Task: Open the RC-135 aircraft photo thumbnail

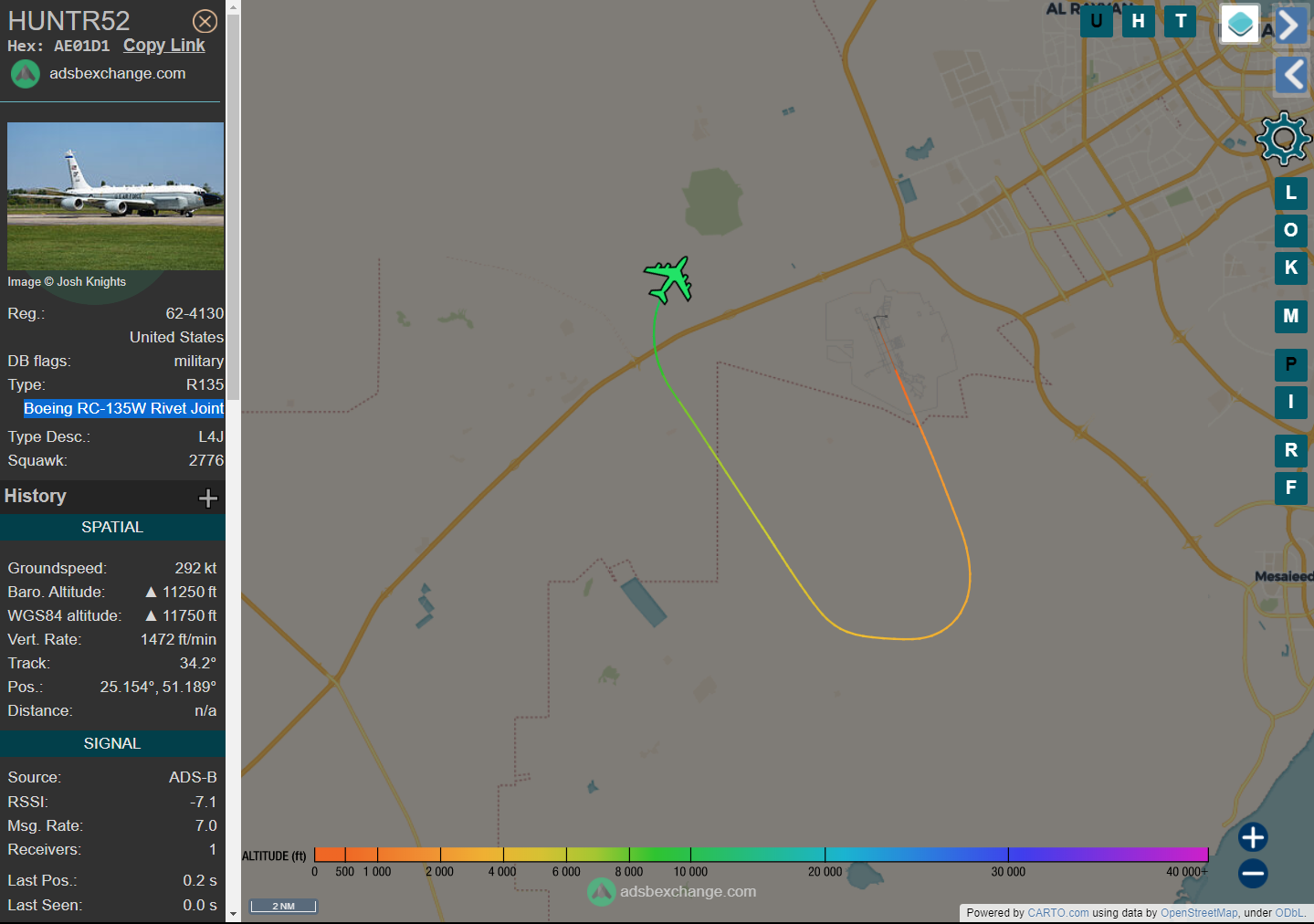Action: pyautogui.click(x=116, y=196)
